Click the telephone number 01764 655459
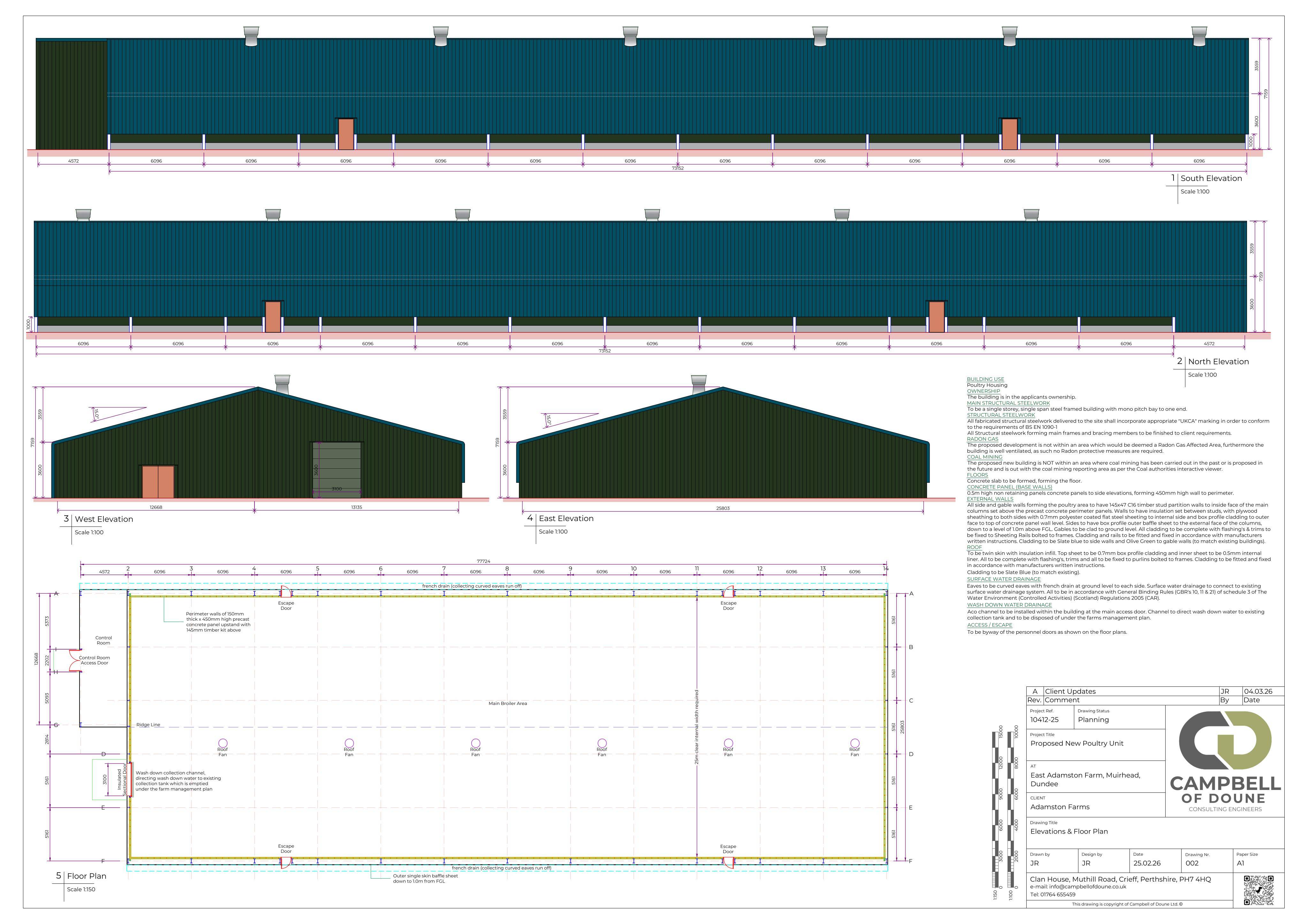The height and width of the screenshot is (924, 1308). click(x=1057, y=895)
